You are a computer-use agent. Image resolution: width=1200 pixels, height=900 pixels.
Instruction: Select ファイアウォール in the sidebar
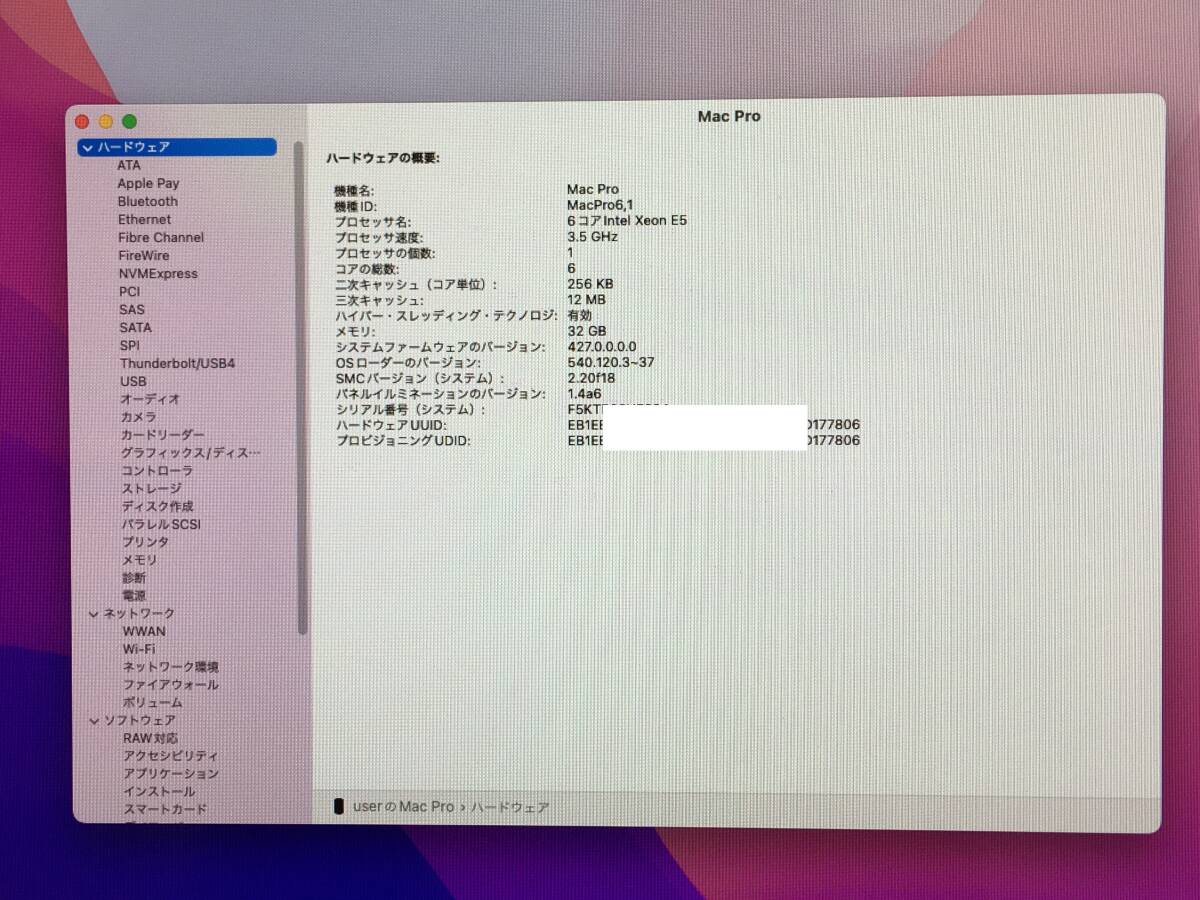(170, 685)
